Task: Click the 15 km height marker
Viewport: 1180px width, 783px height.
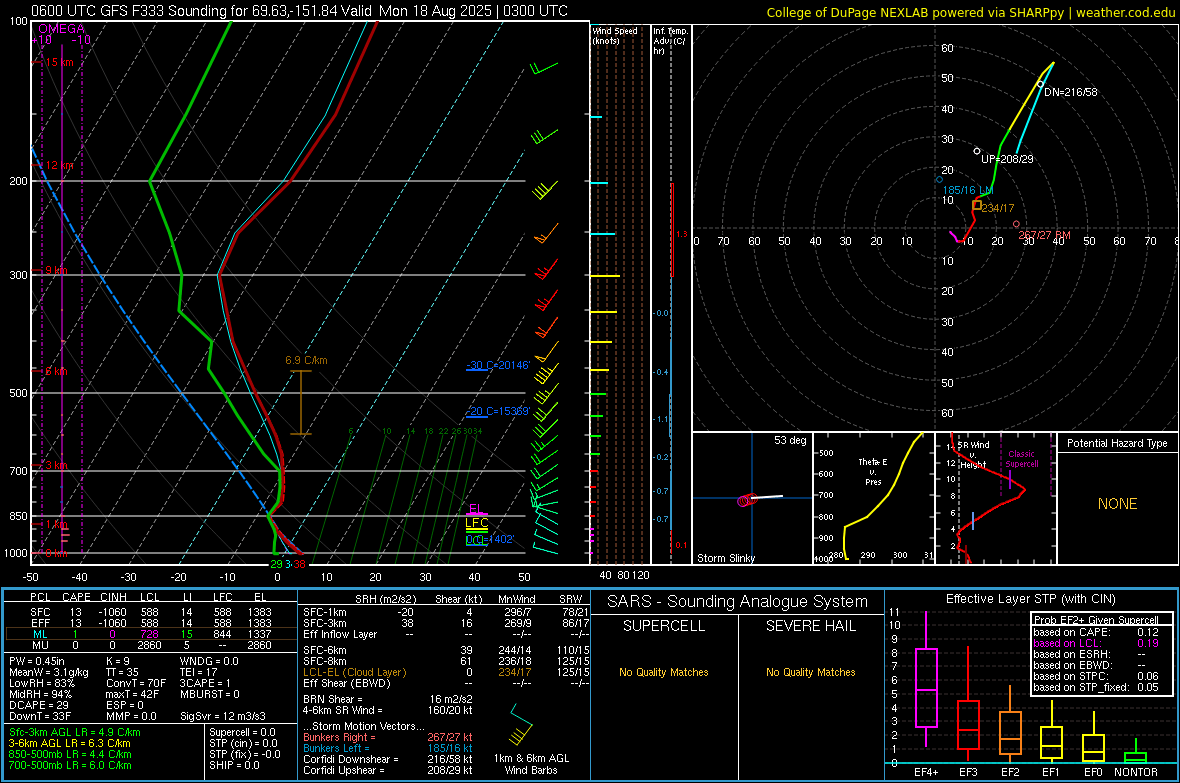Action: pyautogui.click(x=58, y=62)
